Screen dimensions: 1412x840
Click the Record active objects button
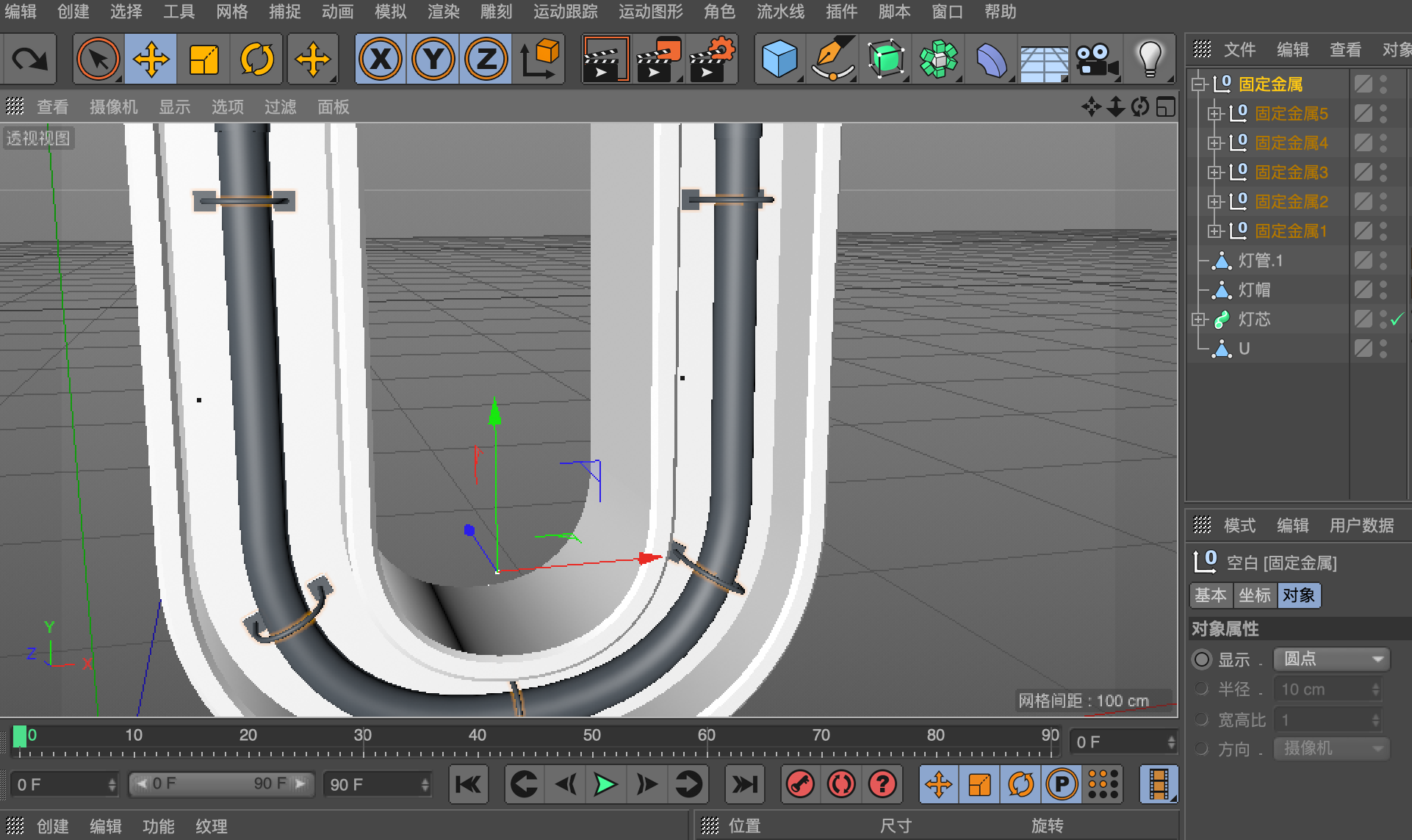click(800, 784)
